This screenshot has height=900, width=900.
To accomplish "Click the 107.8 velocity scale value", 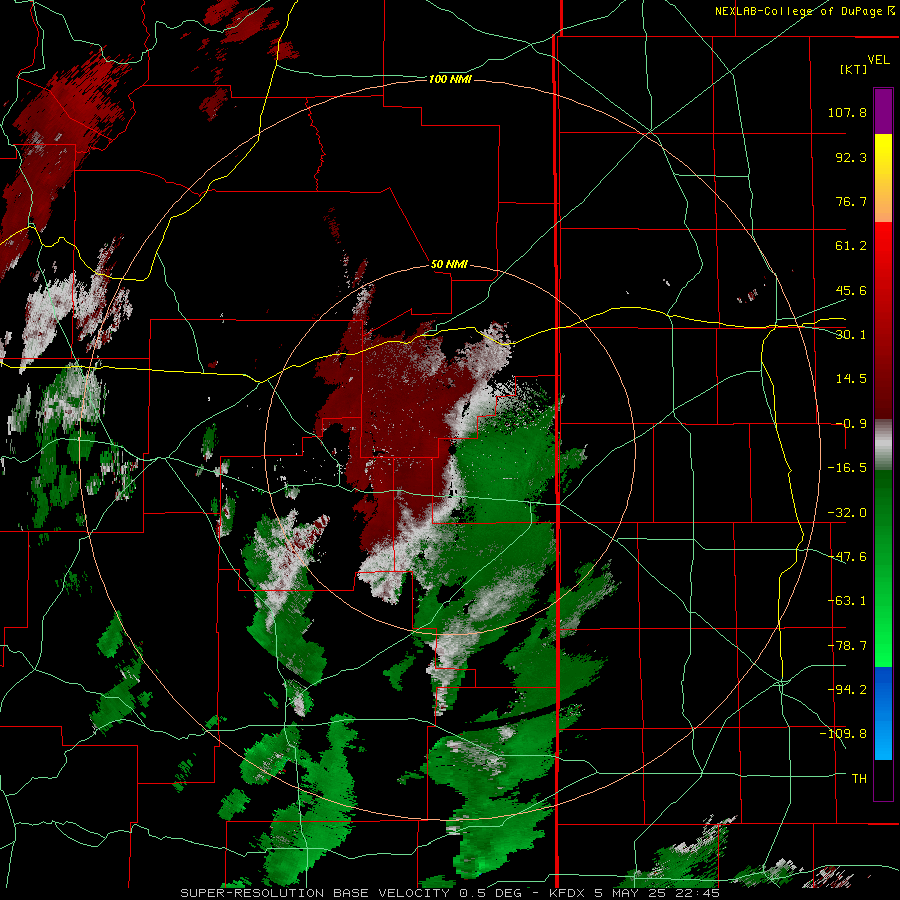I will 847,112.
